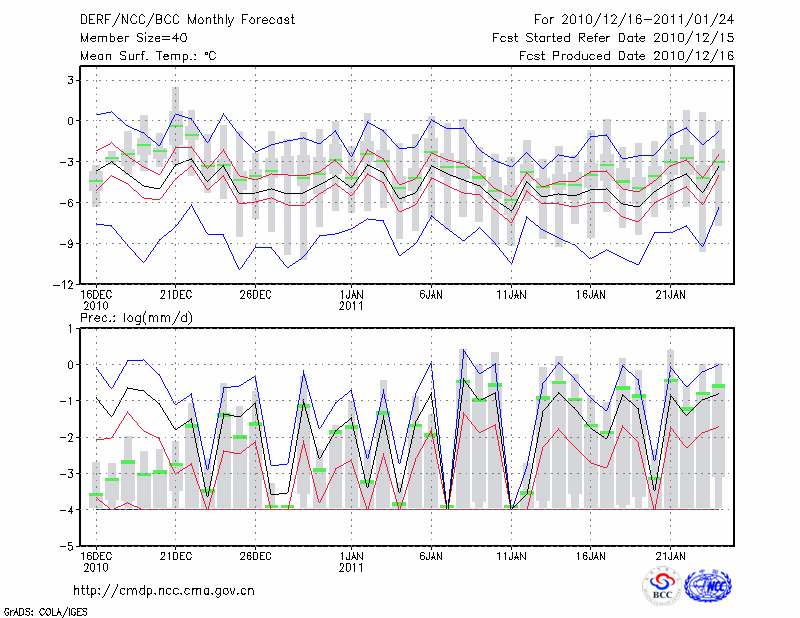Image resolution: width=800 pixels, height=618 pixels.
Task: Click 21DEC on the temperature chart axis
Action: tap(175, 295)
